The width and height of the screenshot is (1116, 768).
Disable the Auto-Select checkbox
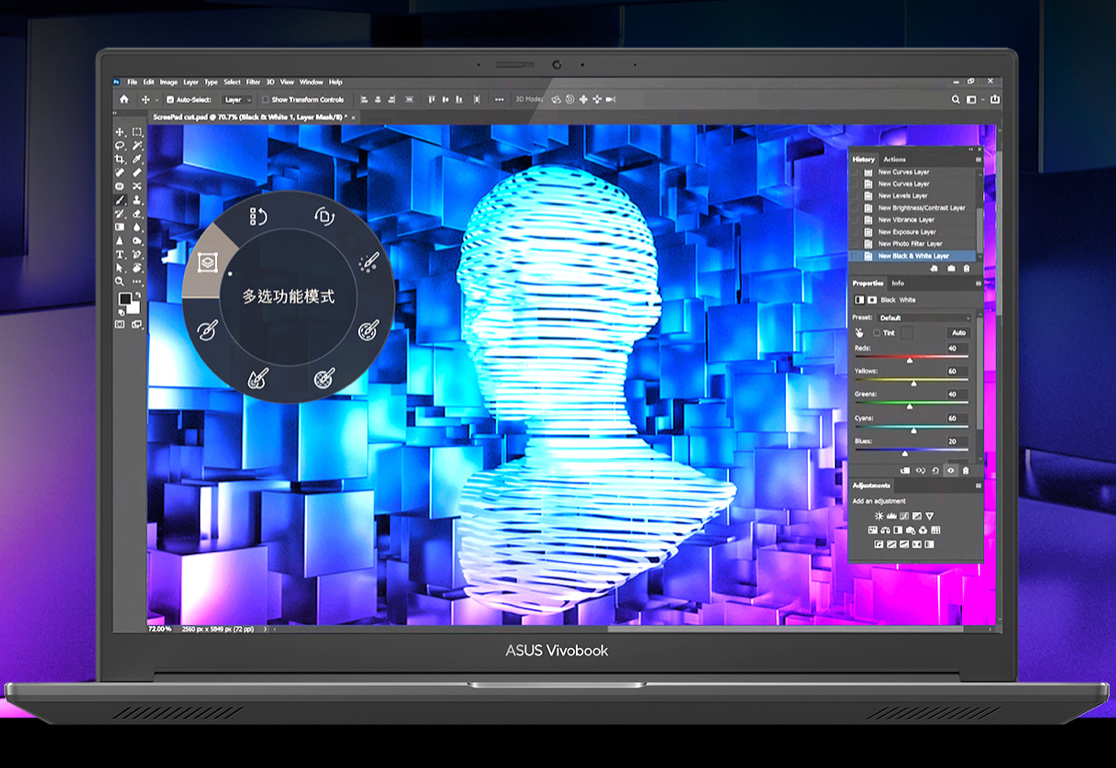tap(170, 100)
